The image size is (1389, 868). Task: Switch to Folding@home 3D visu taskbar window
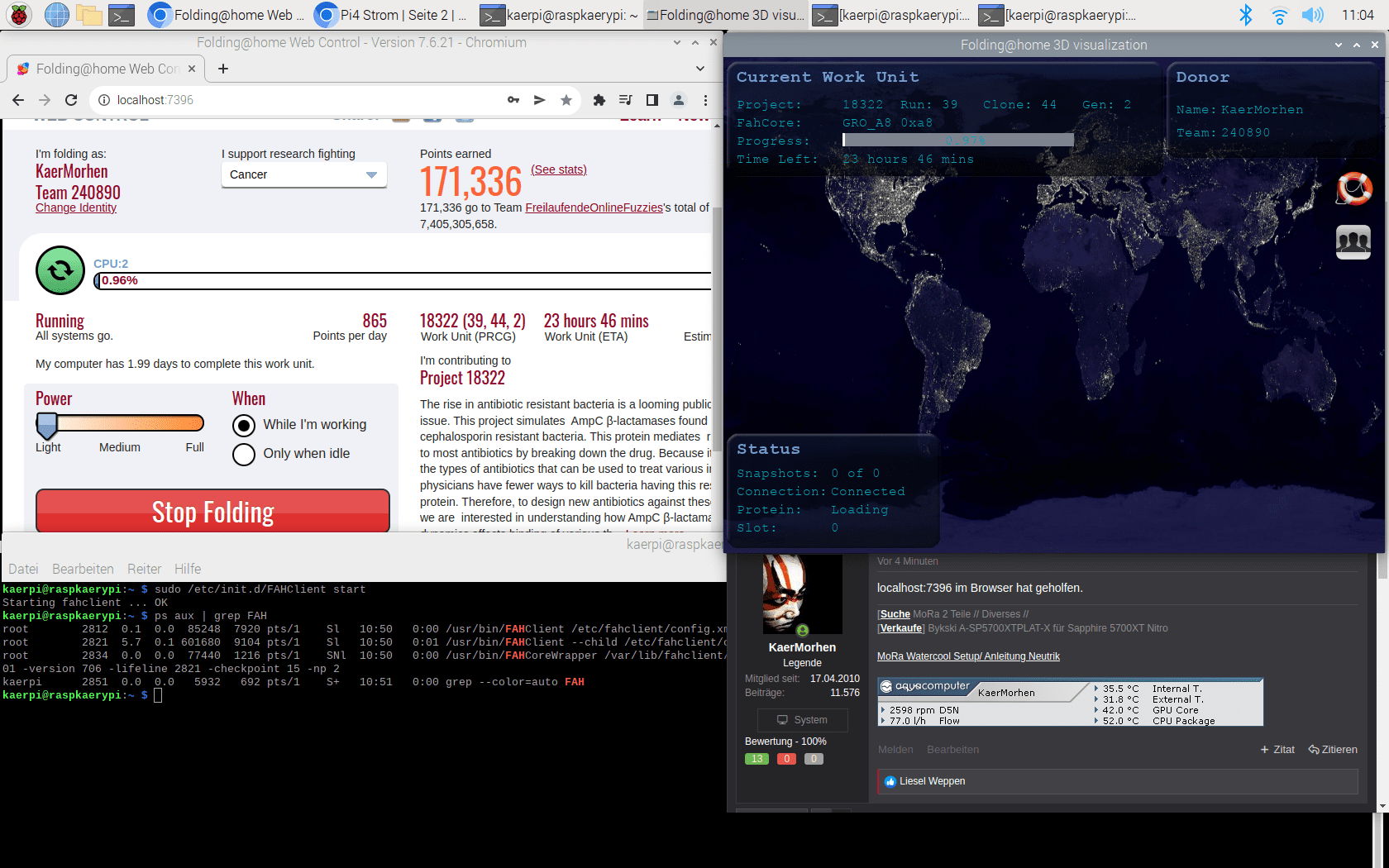click(x=724, y=15)
